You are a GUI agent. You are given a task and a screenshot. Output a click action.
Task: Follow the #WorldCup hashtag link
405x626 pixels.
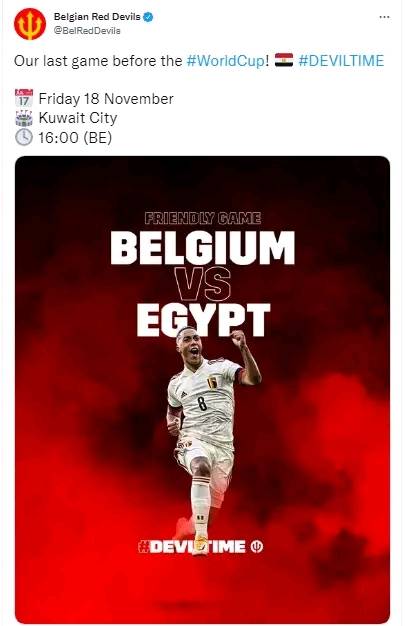pyautogui.click(x=225, y=61)
